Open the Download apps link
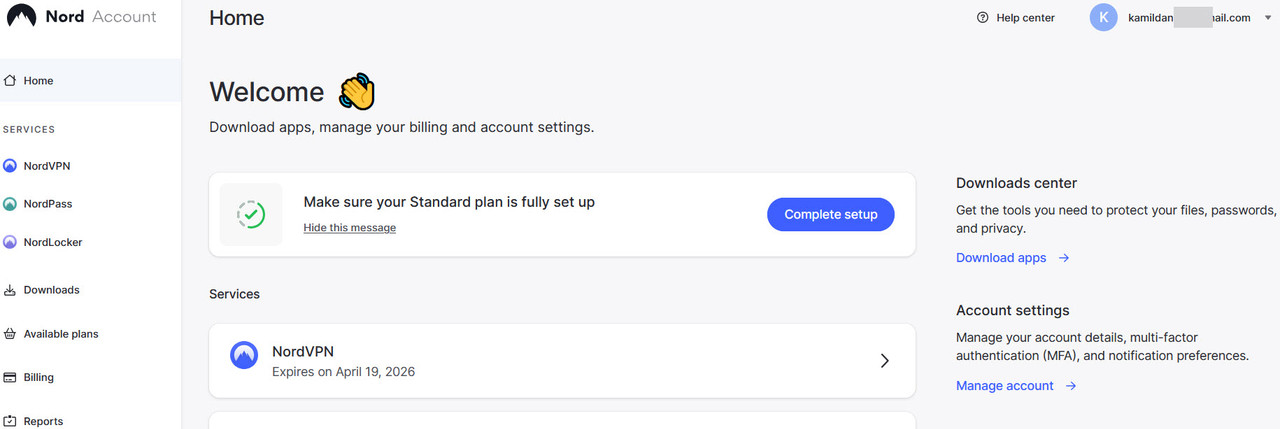Screen dimensions: 1280x429 pyautogui.click(x=1001, y=258)
